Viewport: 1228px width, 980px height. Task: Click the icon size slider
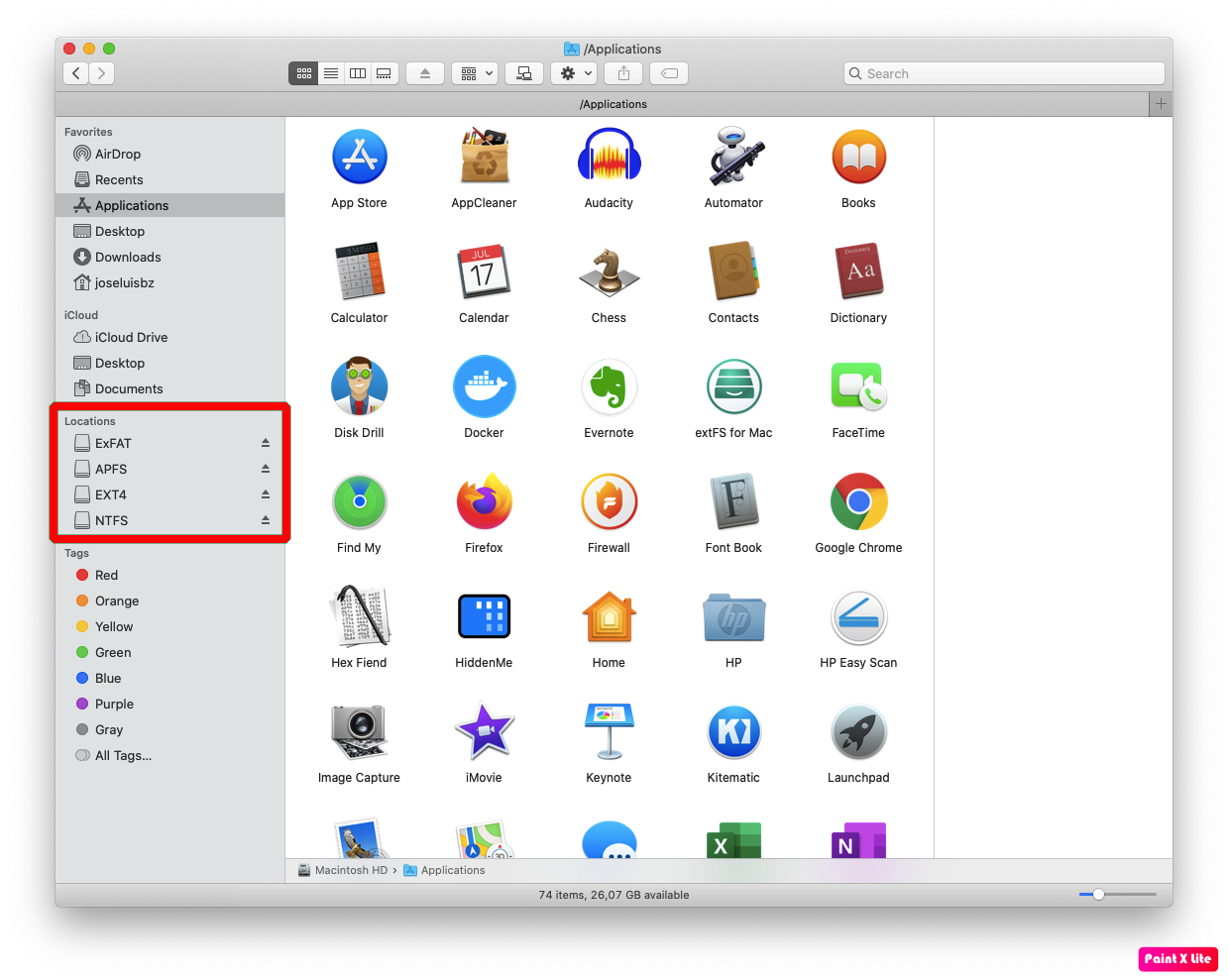coord(1118,895)
